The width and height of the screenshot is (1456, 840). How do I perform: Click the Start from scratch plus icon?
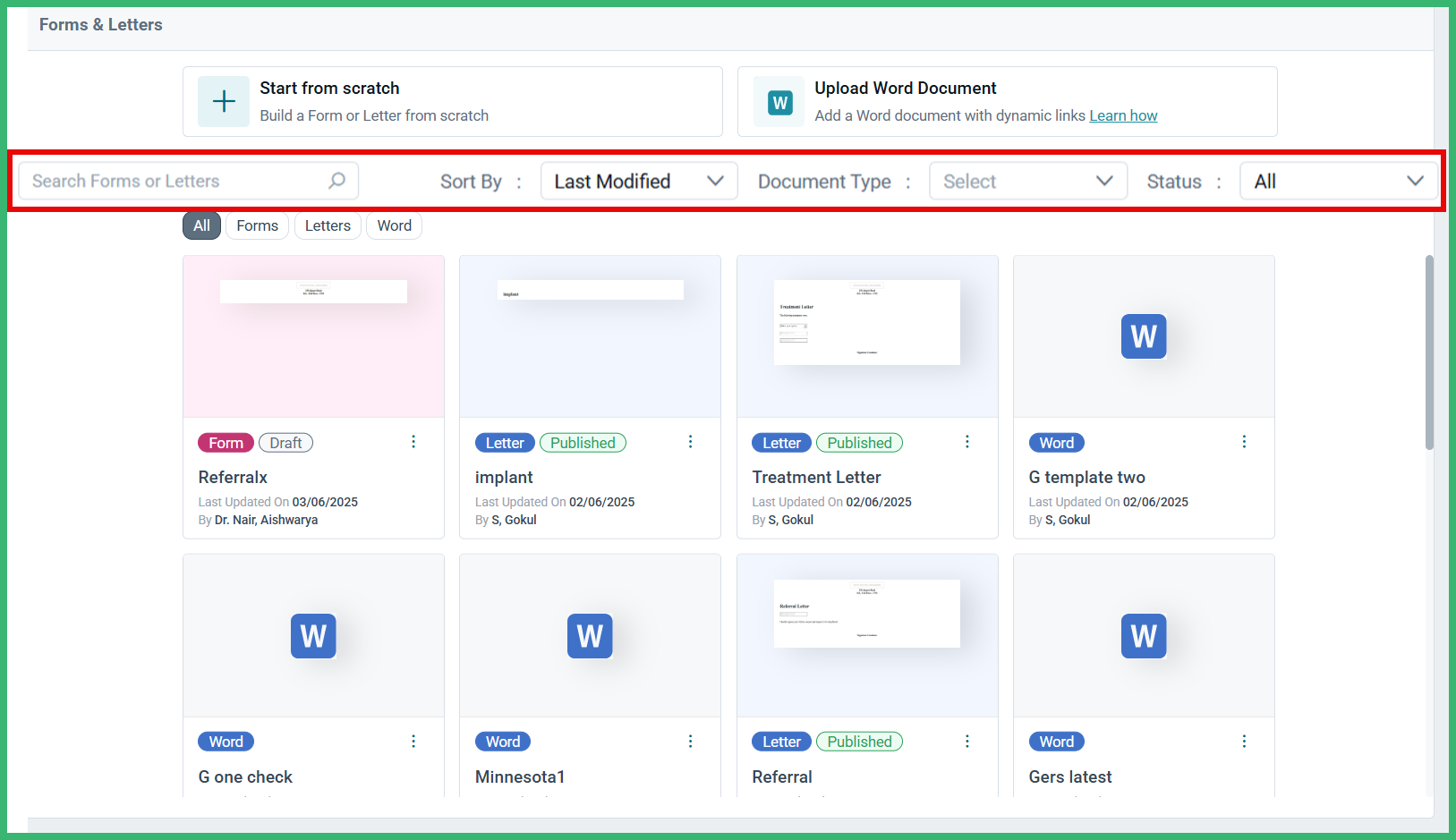coord(223,101)
